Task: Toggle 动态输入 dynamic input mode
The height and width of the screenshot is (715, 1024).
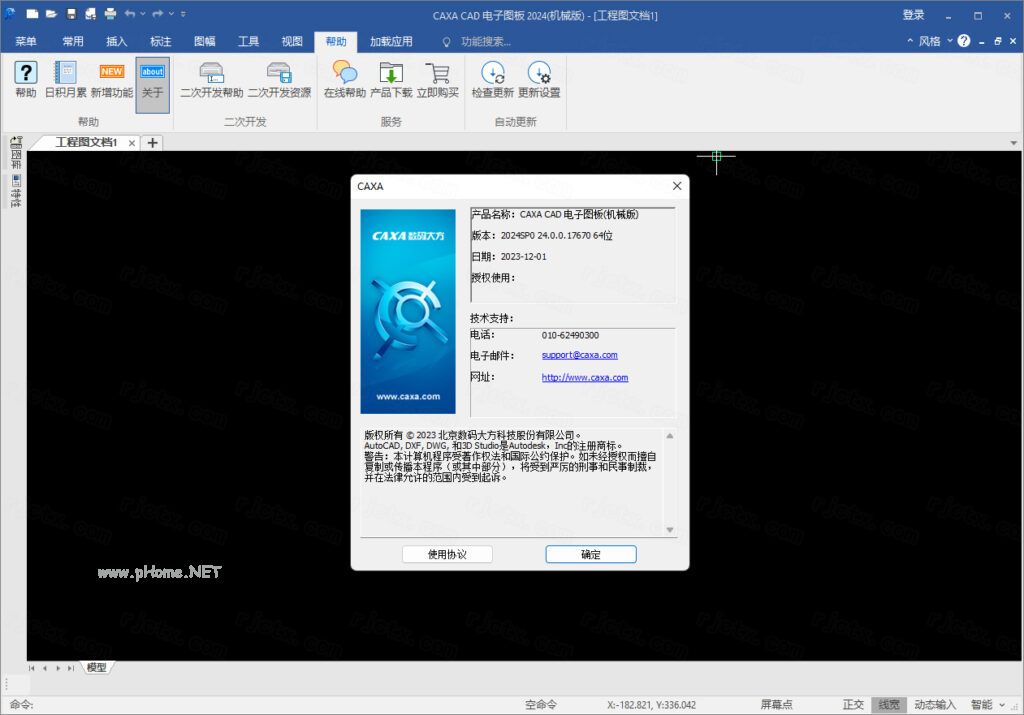Action: click(x=933, y=704)
